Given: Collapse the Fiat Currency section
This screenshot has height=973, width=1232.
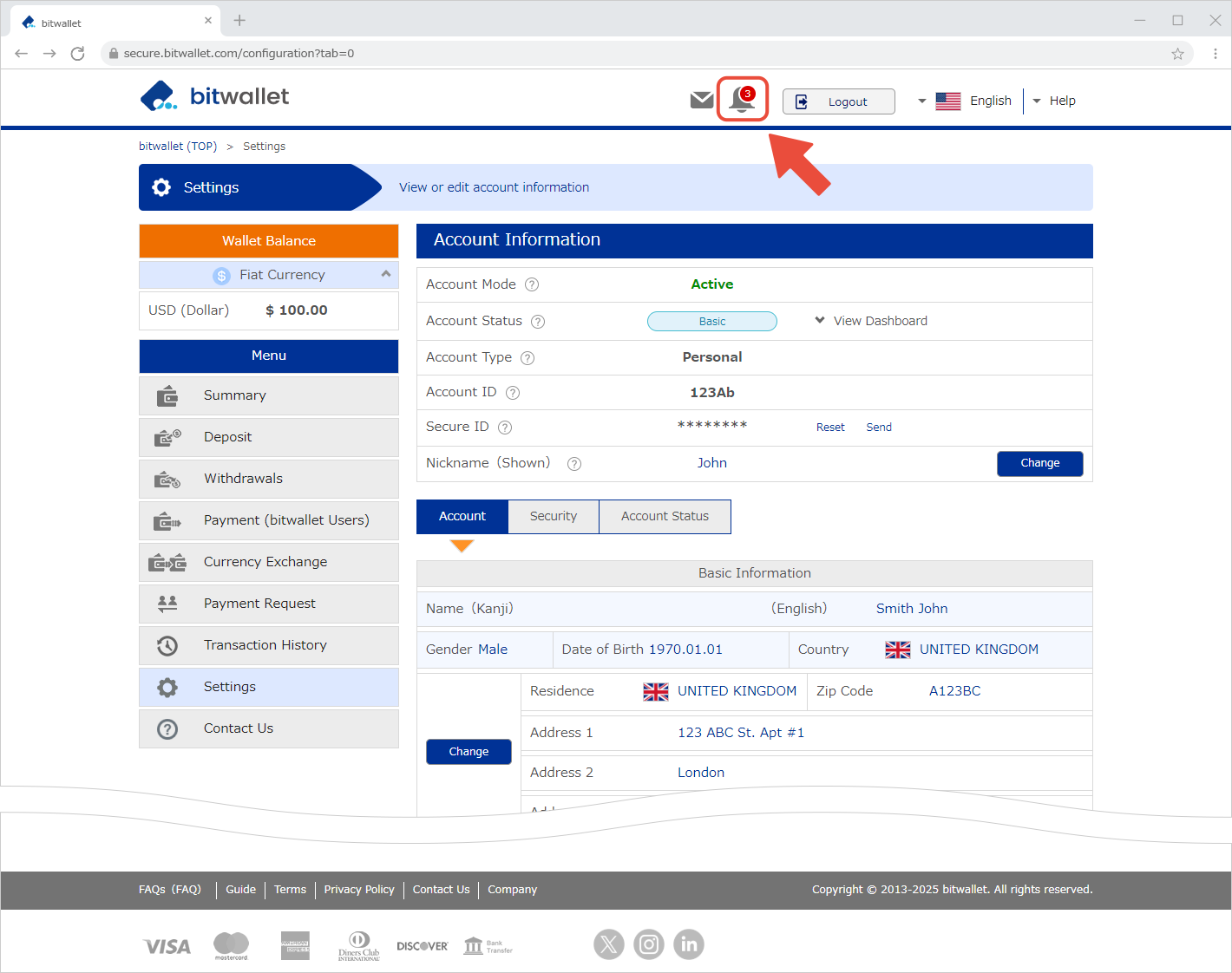Looking at the screenshot, I should pos(386,274).
